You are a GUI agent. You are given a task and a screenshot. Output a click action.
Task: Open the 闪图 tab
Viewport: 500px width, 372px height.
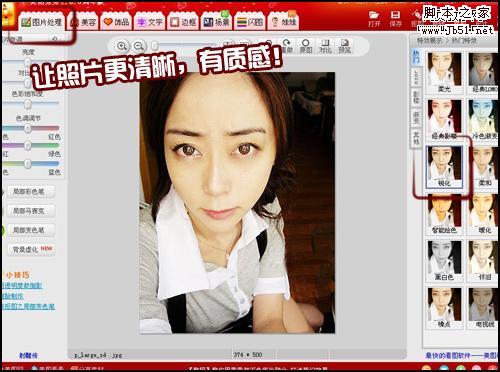pyautogui.click(x=250, y=22)
